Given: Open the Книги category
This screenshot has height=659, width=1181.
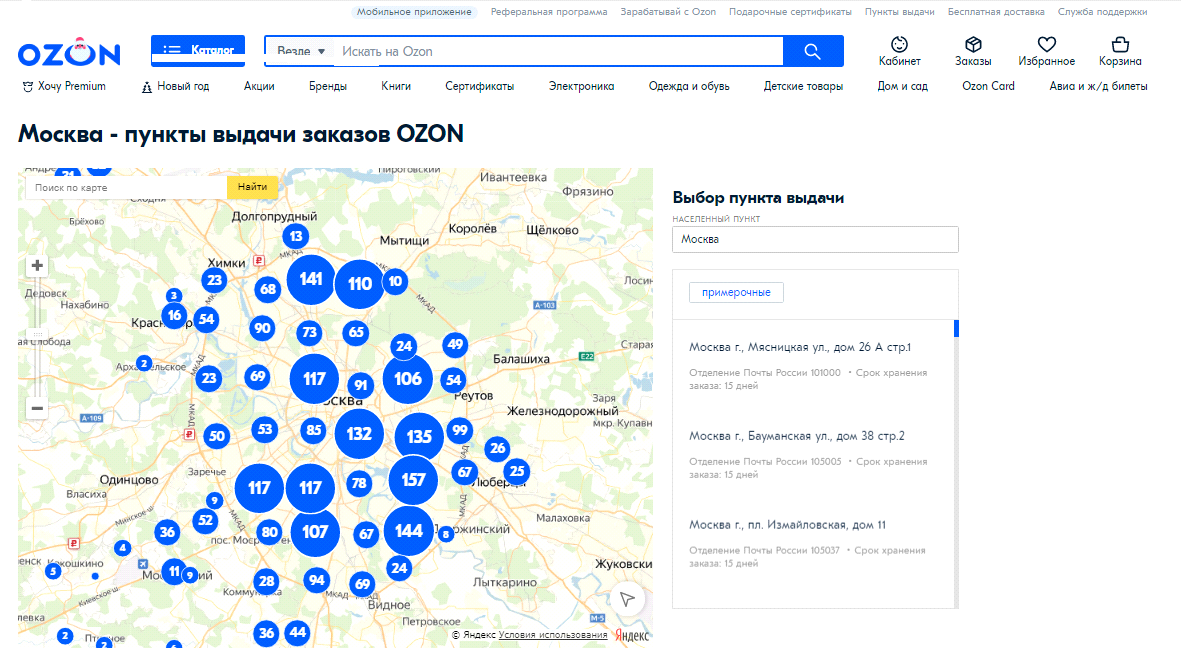Looking at the screenshot, I should (x=396, y=86).
